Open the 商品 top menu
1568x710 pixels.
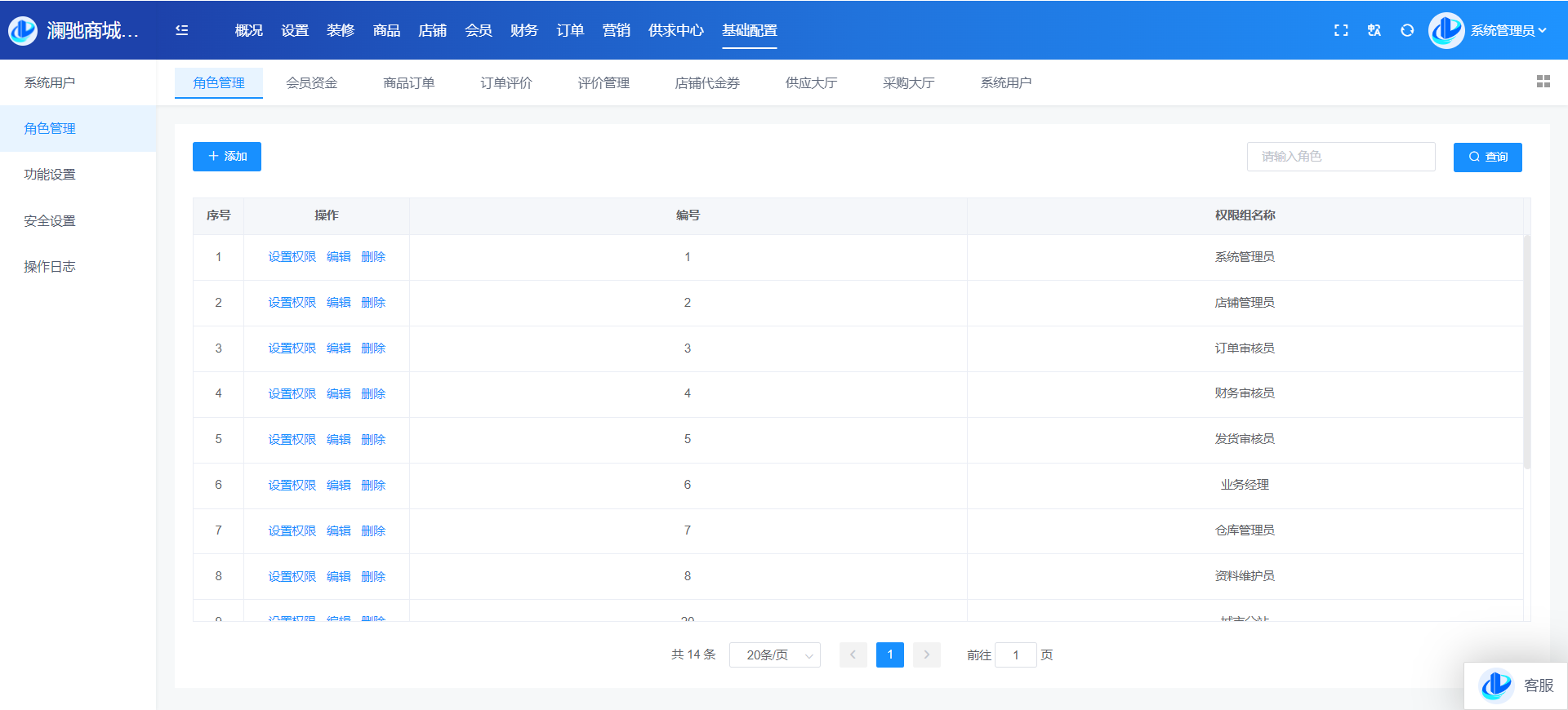point(386,30)
